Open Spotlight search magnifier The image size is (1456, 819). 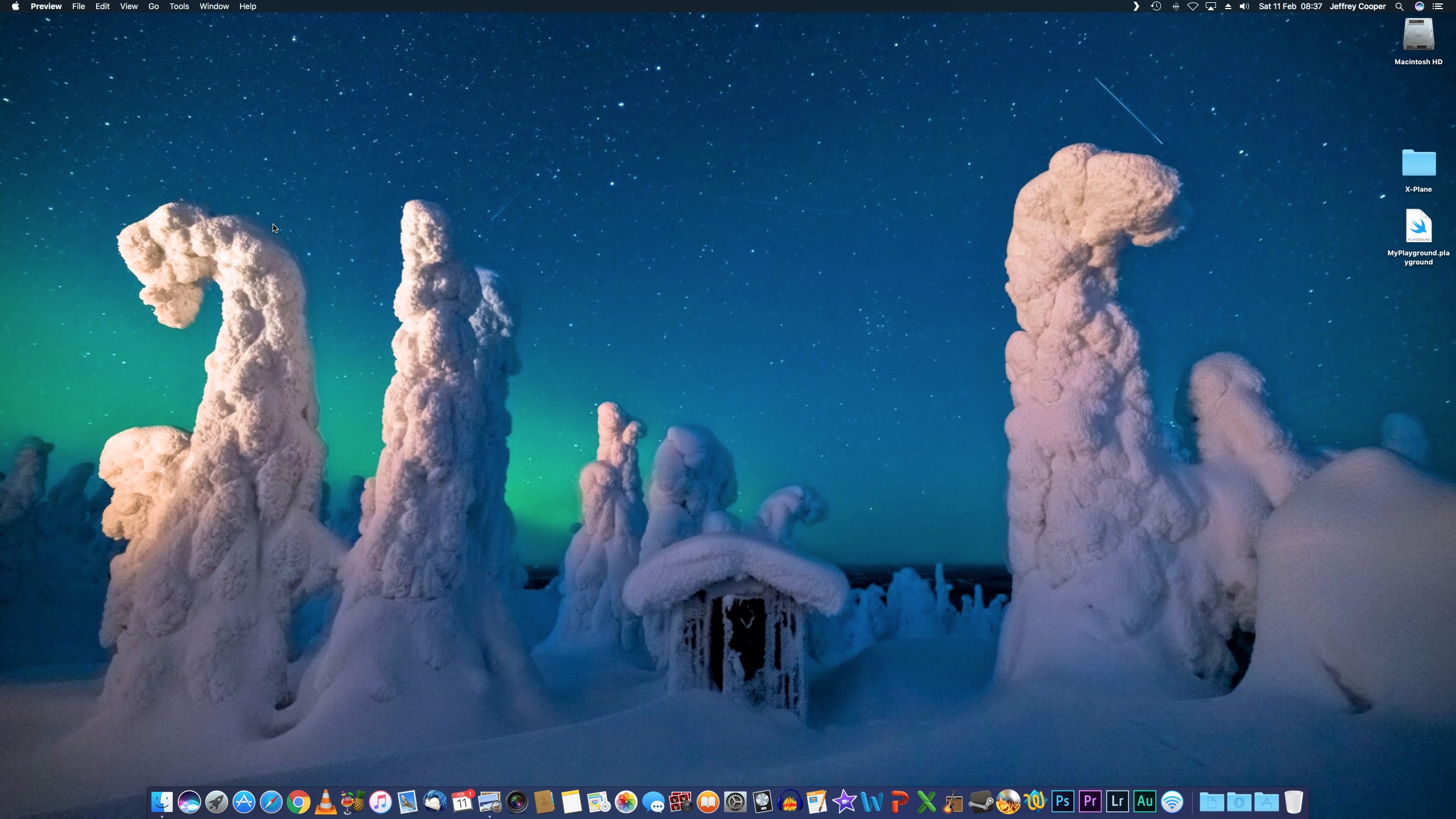1399,6
